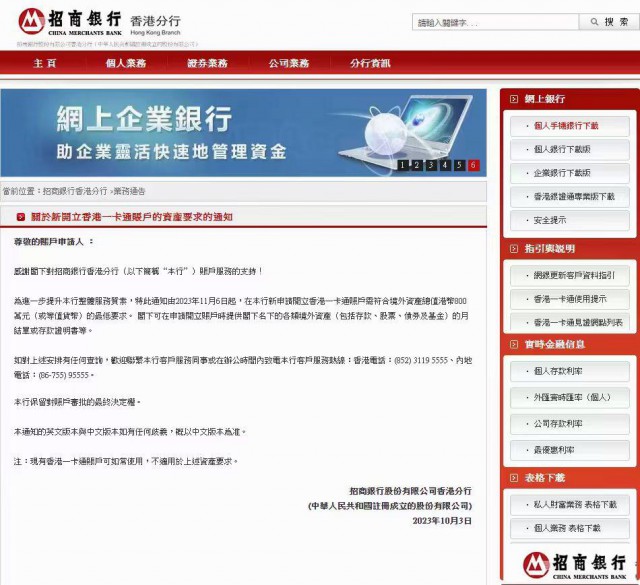Click the 網上銀行 section arrow icon
This screenshot has width=640, height=585.
514,99
